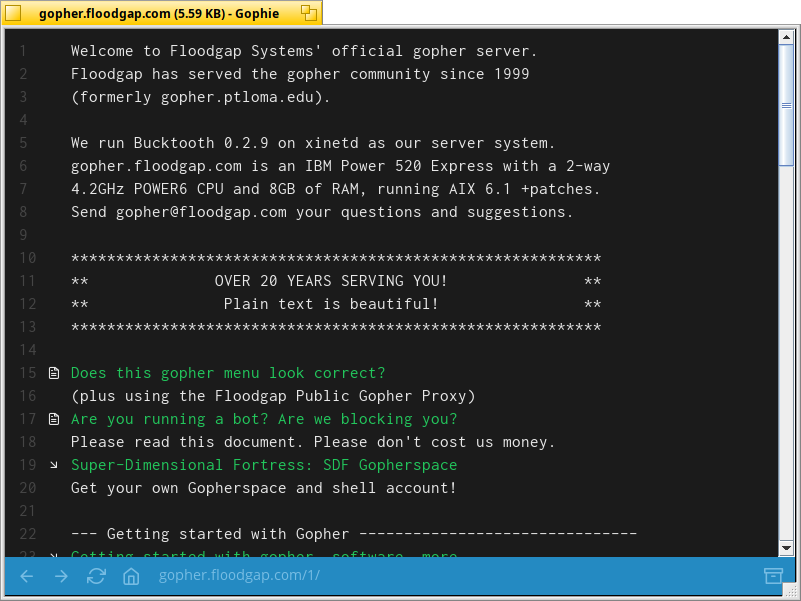
Task: Click the text '(formerly gopher.ptloma.edu).'
Action: [x=201, y=97]
